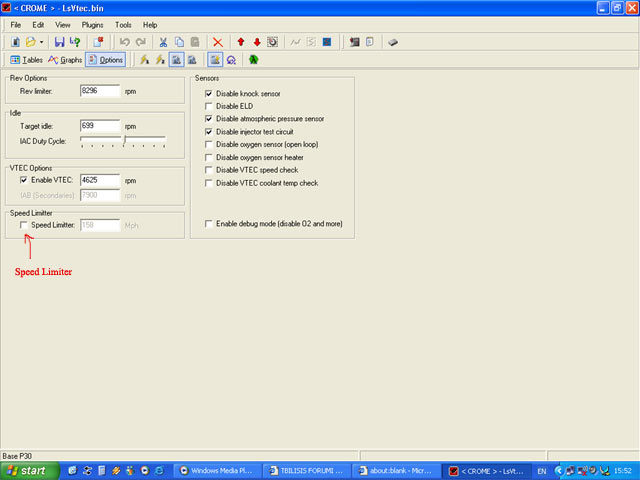Uncheck Disable atmospheric pressure sensor
640x480 pixels.
coord(209,119)
